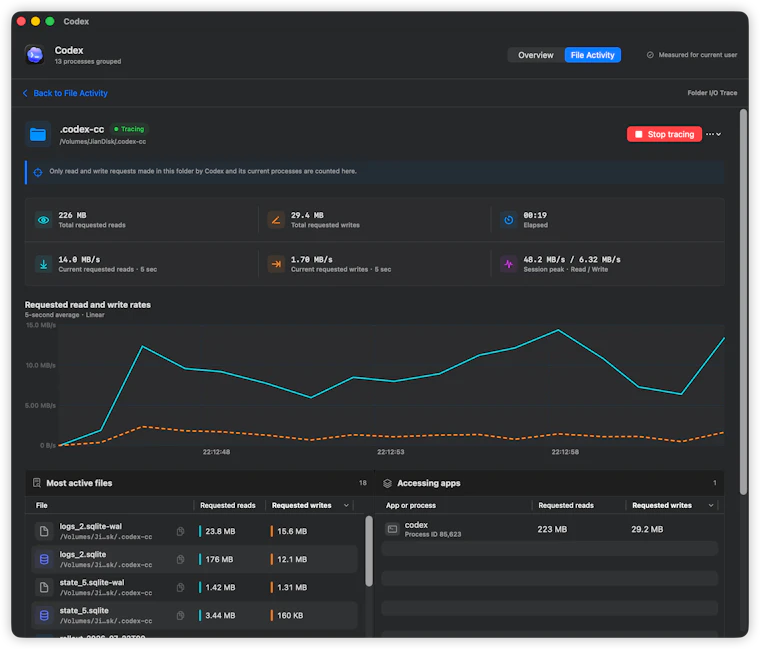Click the main window vertical scrollbar
This screenshot has height=649, width=760.
pyautogui.click(x=743, y=301)
